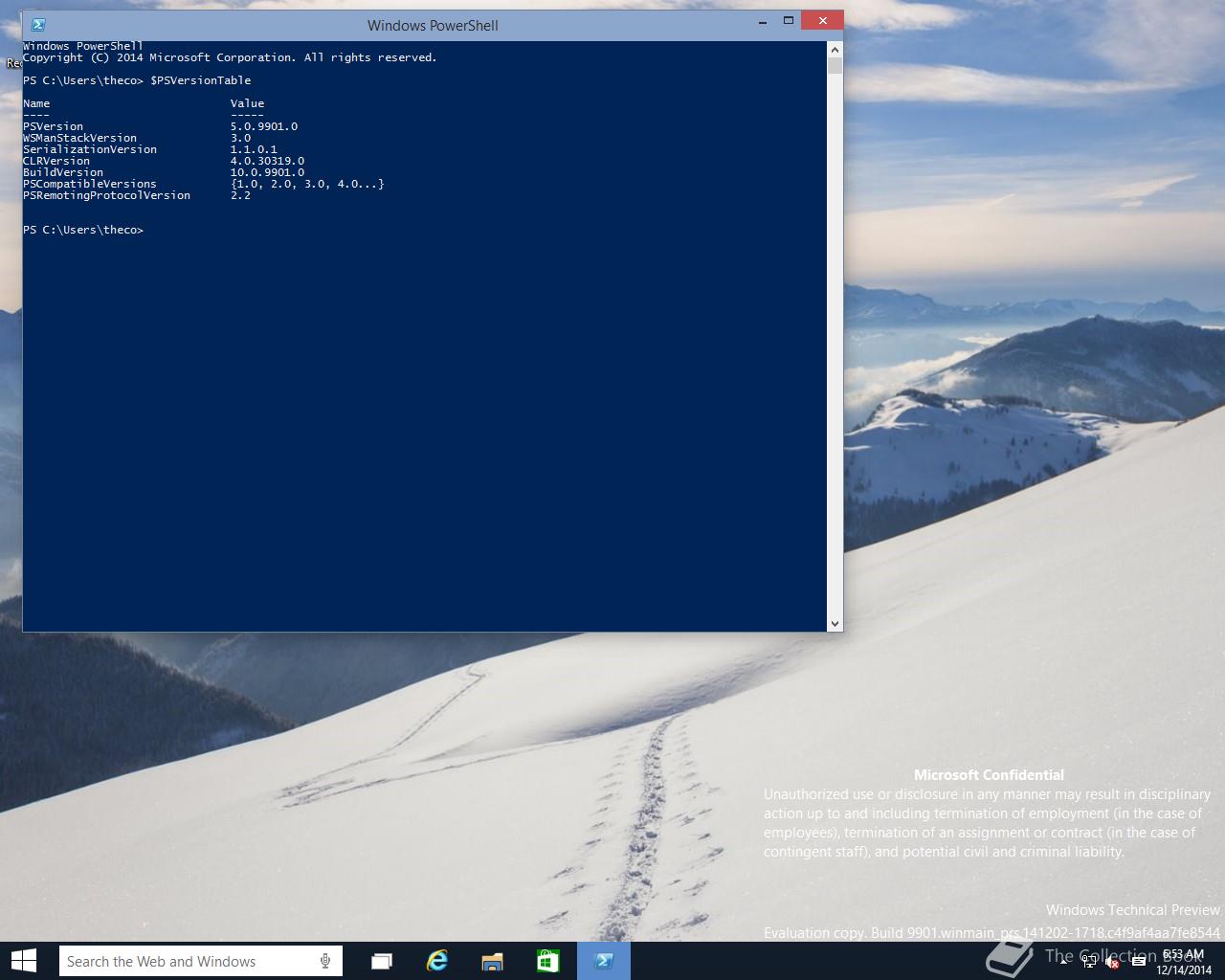Click the Value column header
Screen dimensions: 1225x980
coord(247,103)
